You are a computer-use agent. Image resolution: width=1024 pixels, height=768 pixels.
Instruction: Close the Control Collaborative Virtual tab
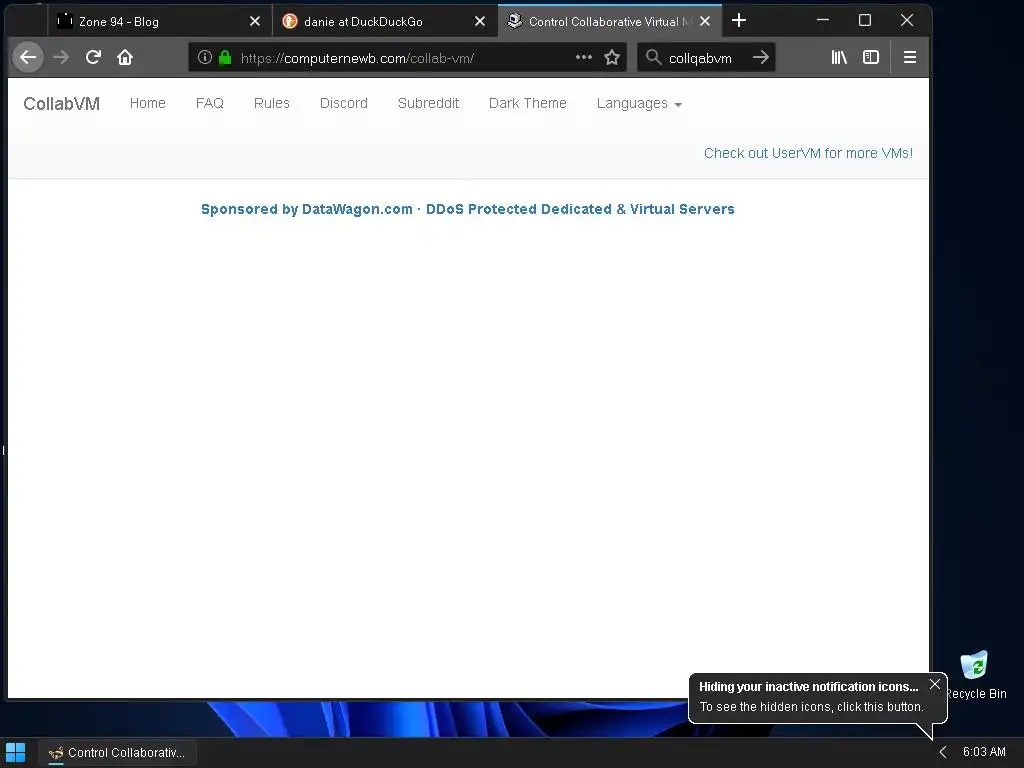(x=705, y=22)
